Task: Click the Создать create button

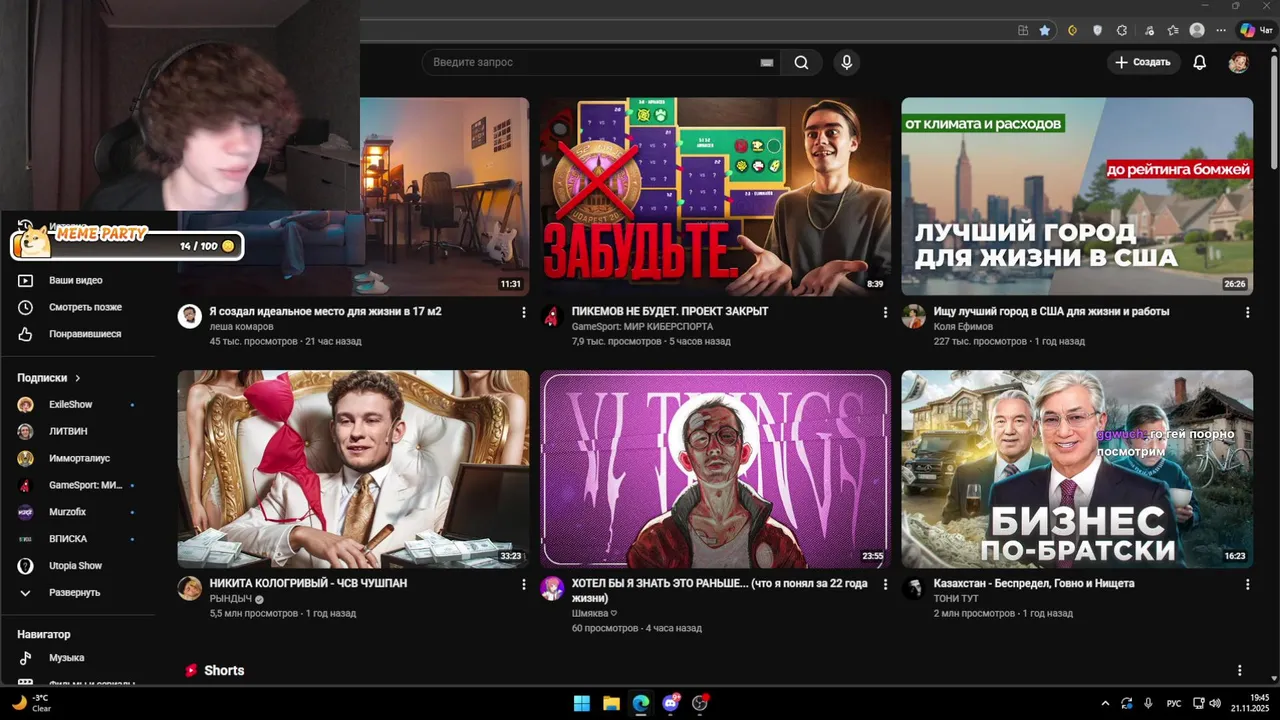Action: (x=1143, y=62)
